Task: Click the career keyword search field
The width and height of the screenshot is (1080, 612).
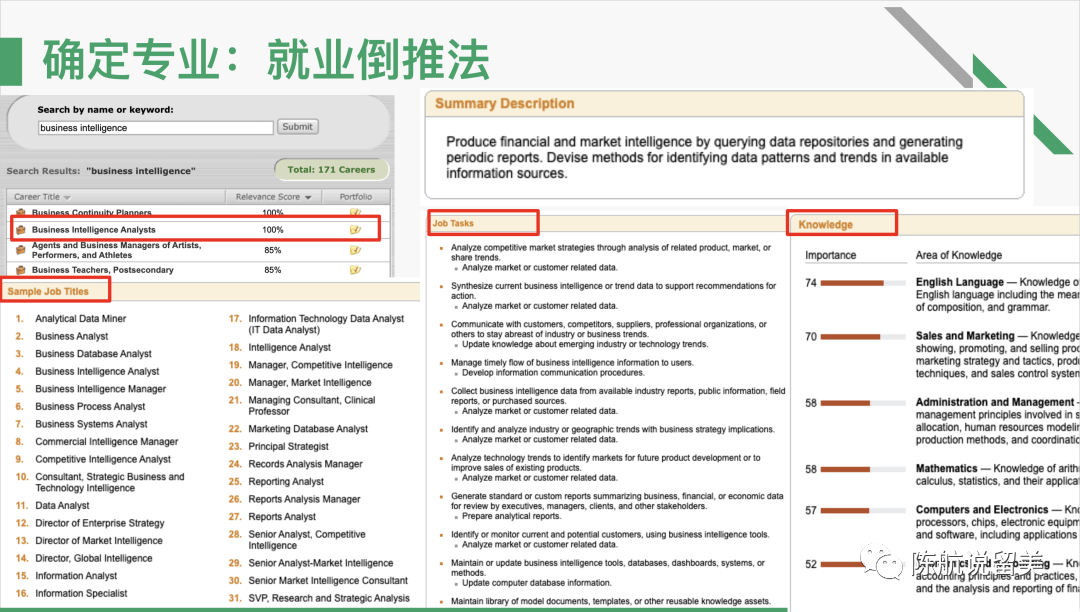Action: tap(155, 128)
